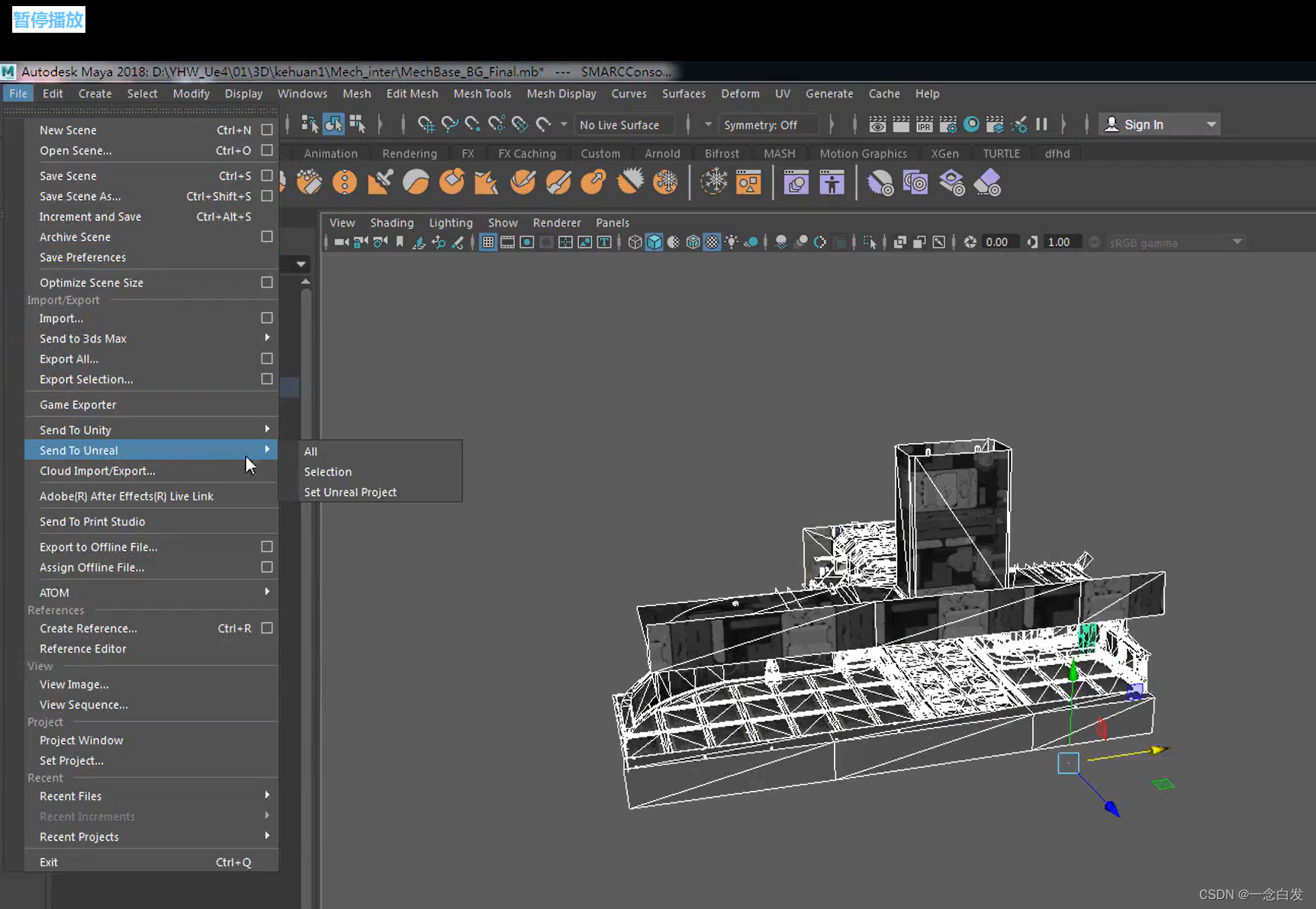Screen dimensions: 1316x909
Task: Edit the exposure value field 0.00
Action: click(1000, 243)
